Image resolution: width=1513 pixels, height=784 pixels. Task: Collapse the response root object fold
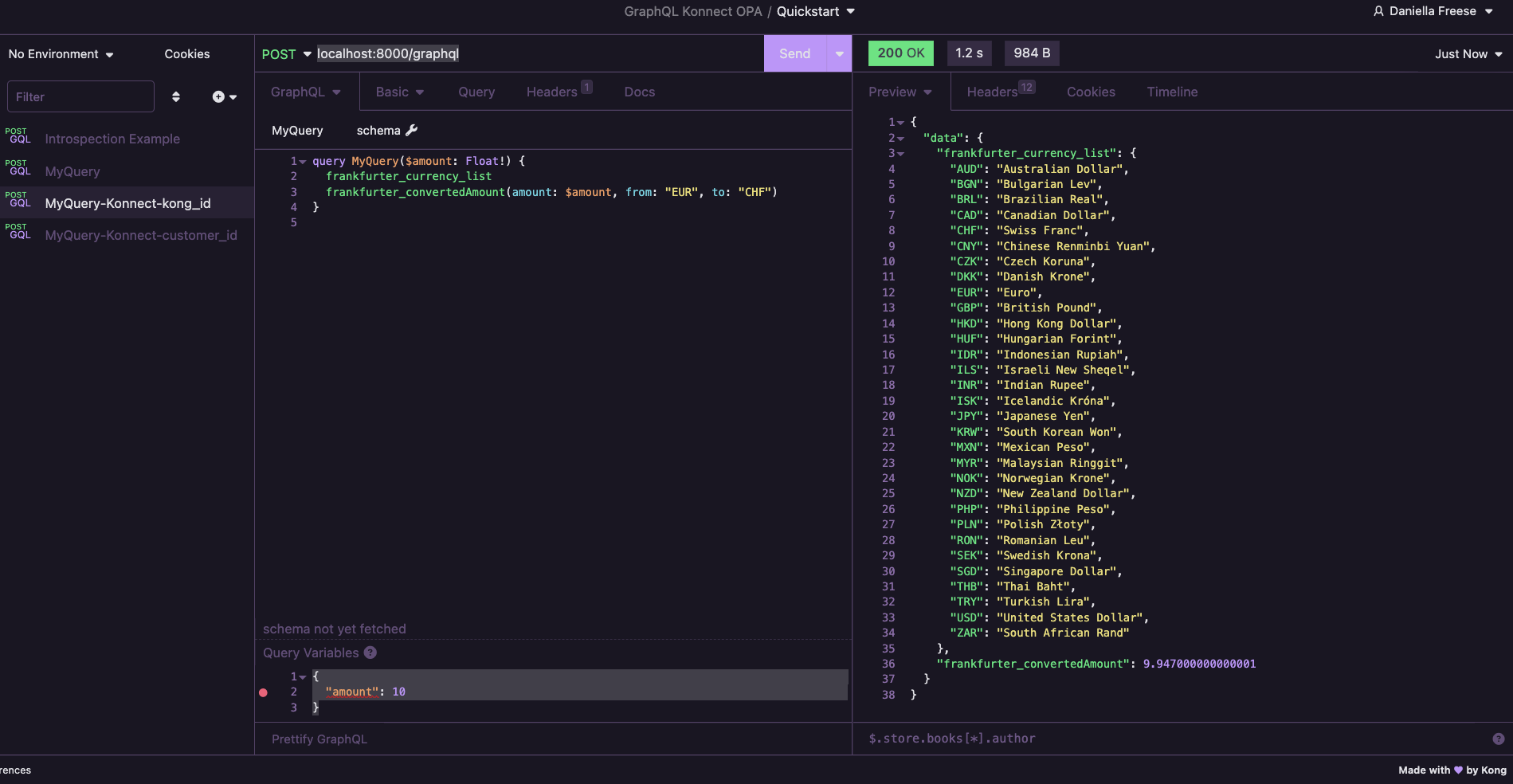click(901, 123)
